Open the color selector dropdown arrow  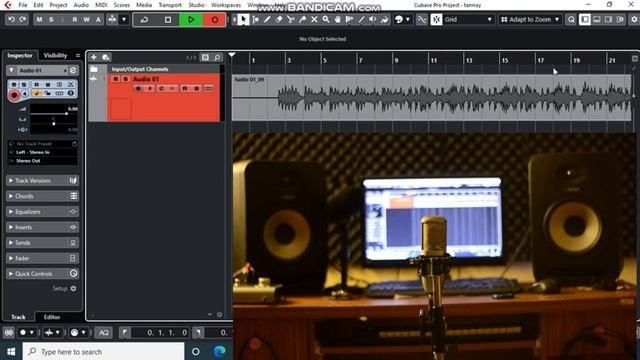pyautogui.click(x=407, y=19)
